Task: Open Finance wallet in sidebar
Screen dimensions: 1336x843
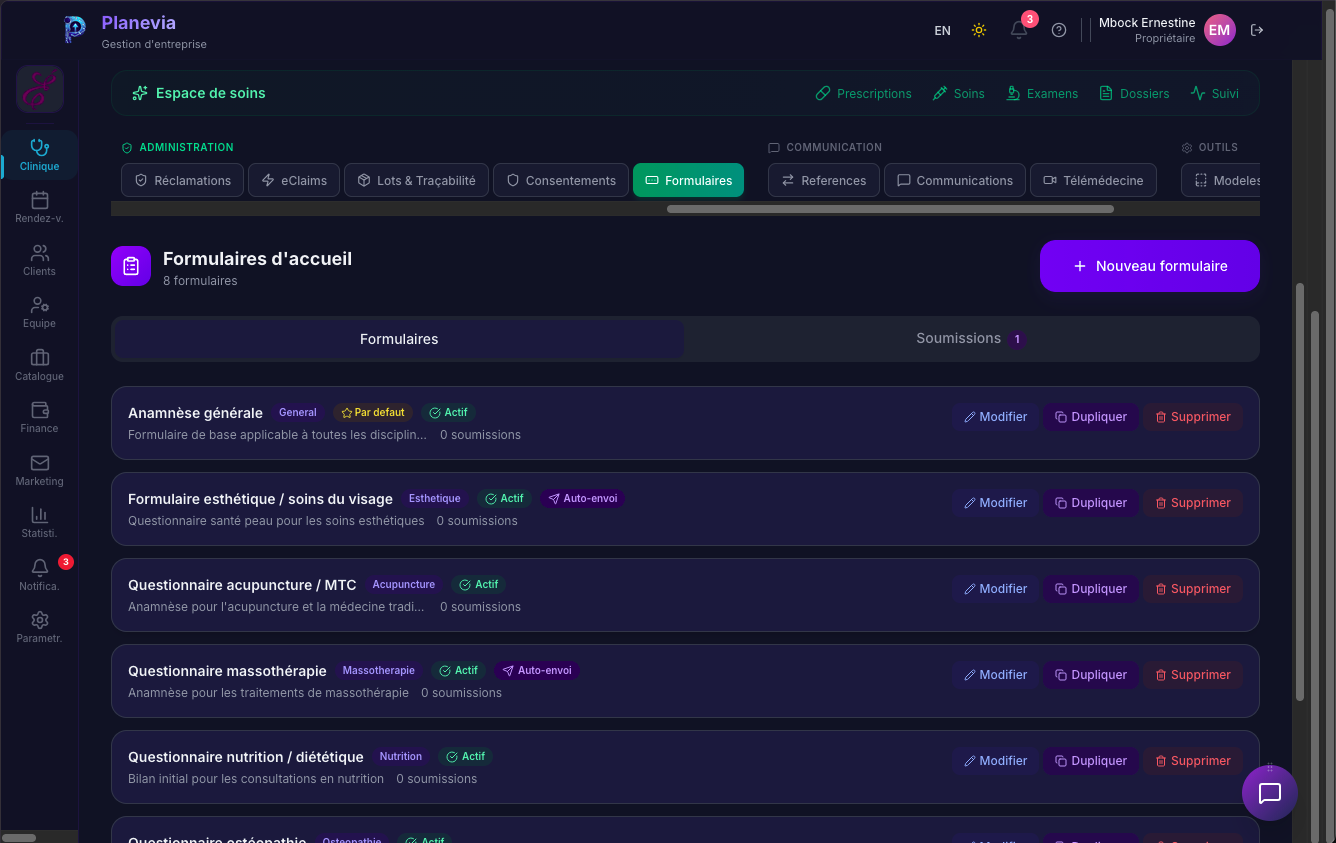Action: 40,417
